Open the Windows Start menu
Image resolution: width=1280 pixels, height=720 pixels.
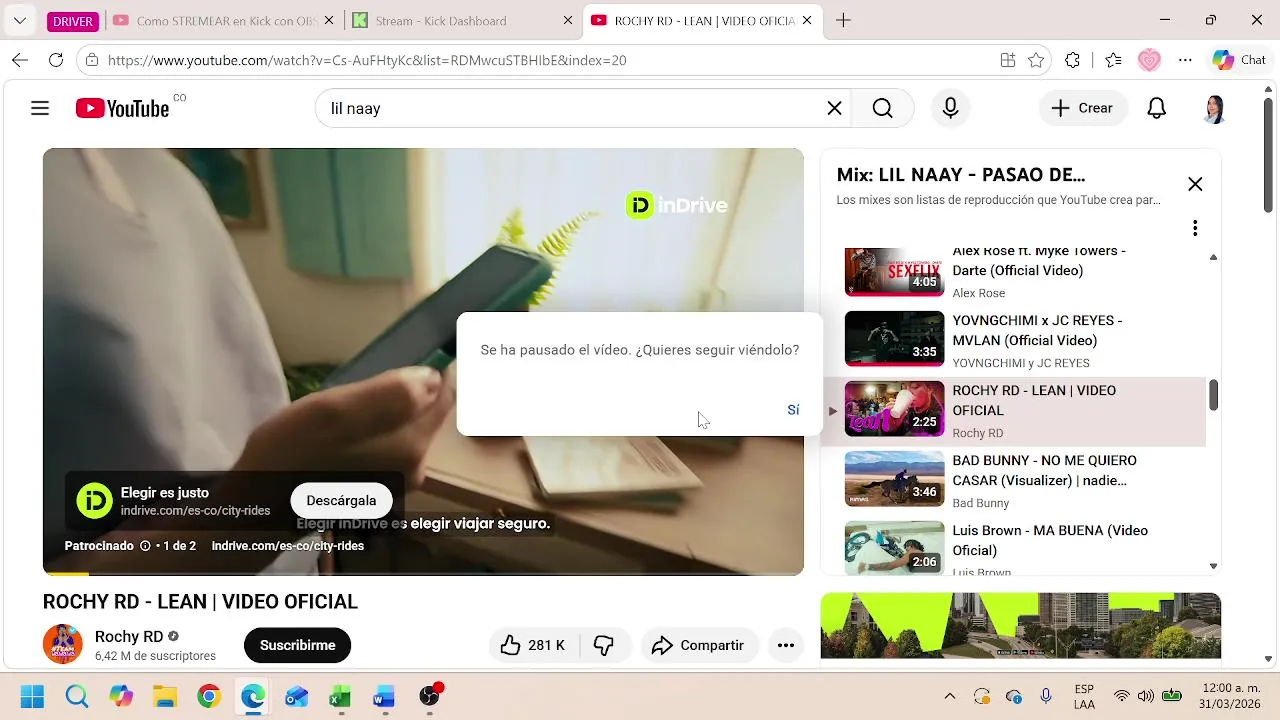(x=32, y=696)
